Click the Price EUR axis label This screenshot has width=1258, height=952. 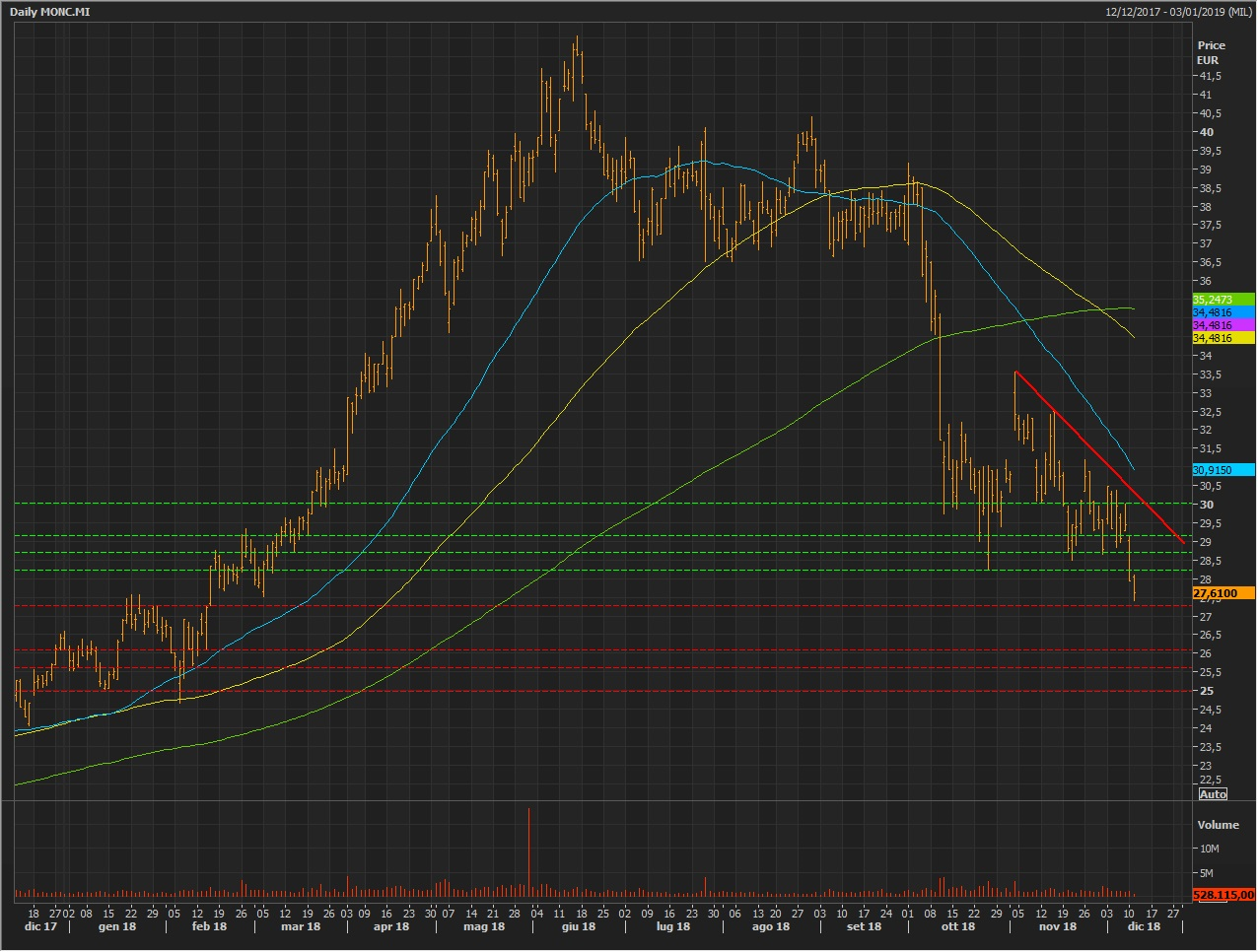pos(1211,52)
